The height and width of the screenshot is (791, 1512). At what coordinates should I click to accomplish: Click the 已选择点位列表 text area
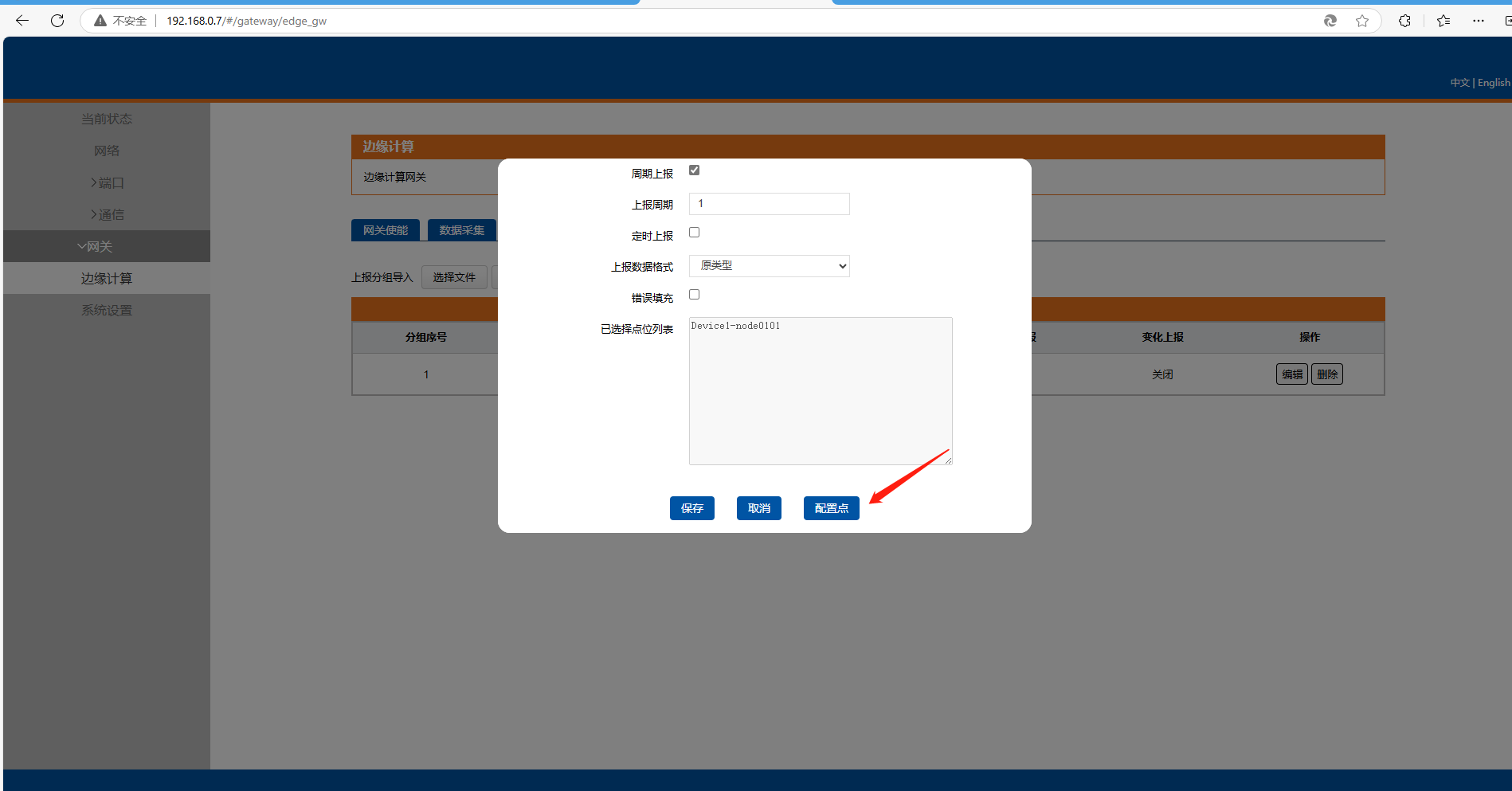(x=821, y=391)
